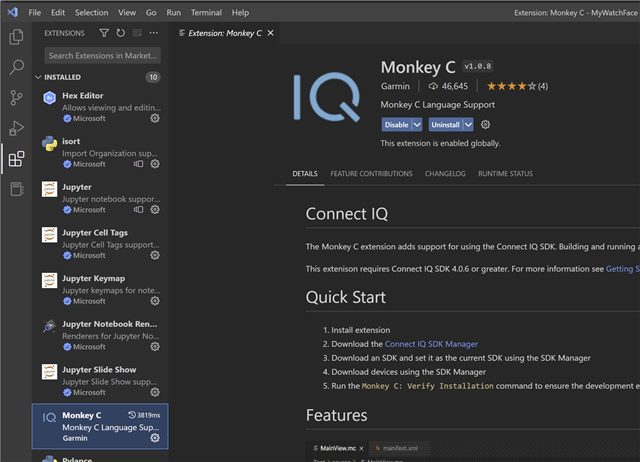Click the Disable button
The width and height of the screenshot is (640, 462).
(396, 125)
